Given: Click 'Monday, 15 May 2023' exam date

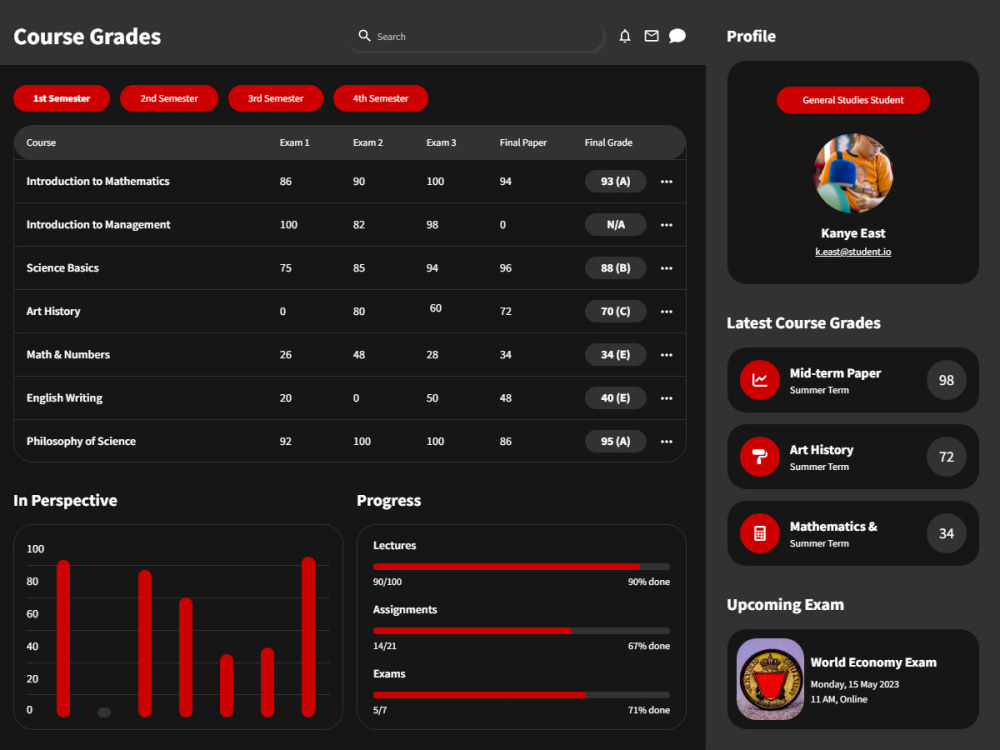Looking at the screenshot, I should 855,685.
